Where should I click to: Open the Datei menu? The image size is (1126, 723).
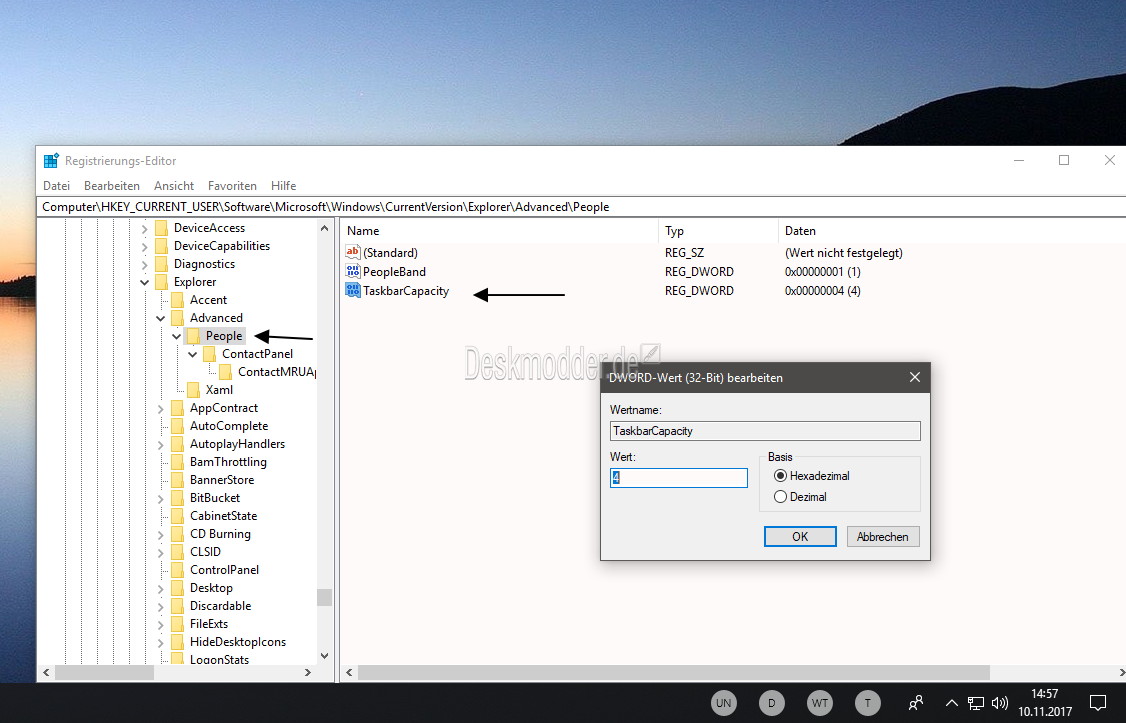[x=56, y=185]
